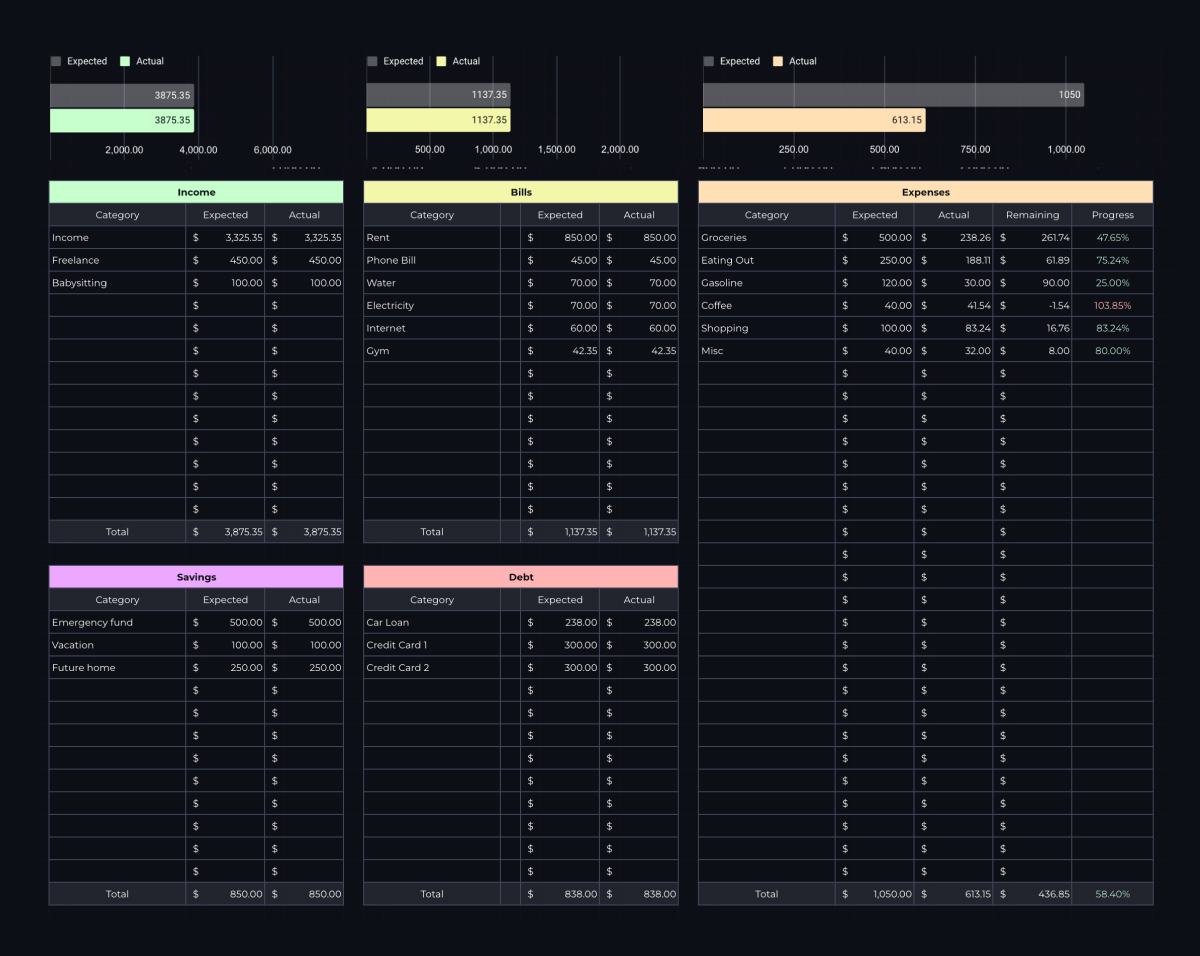1200x956 pixels.
Task: Click the Savings section header
Action: tap(196, 577)
